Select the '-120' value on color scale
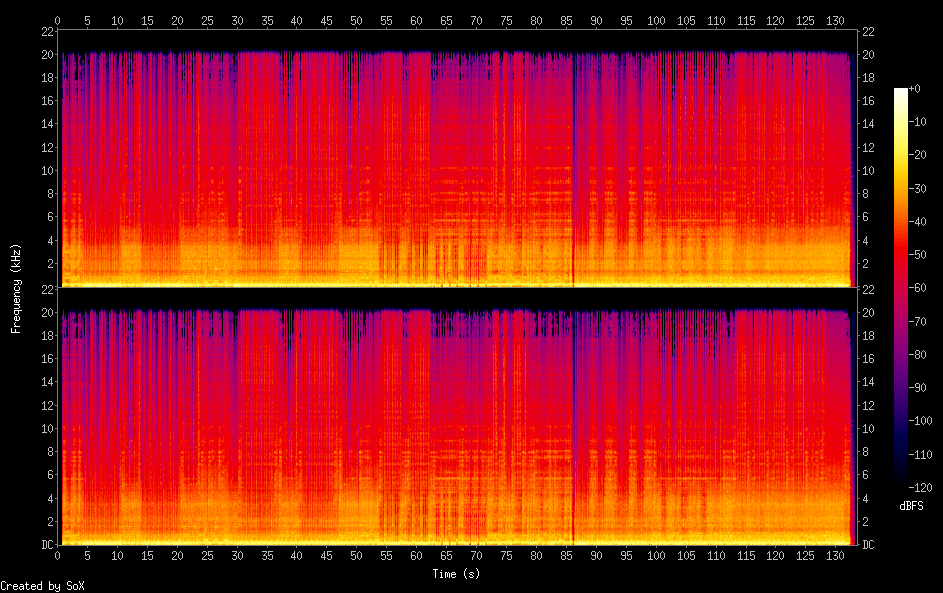 (921, 487)
